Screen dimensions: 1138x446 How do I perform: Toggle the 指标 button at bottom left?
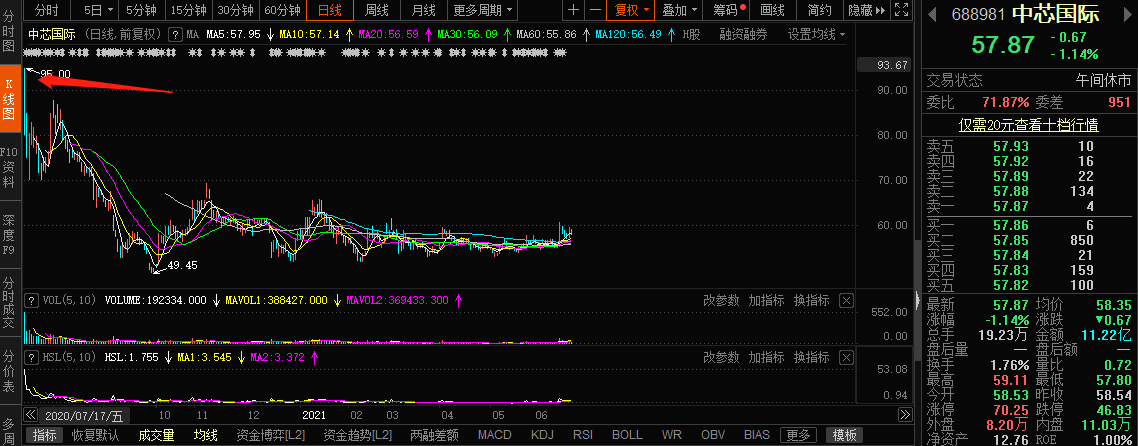(43, 435)
